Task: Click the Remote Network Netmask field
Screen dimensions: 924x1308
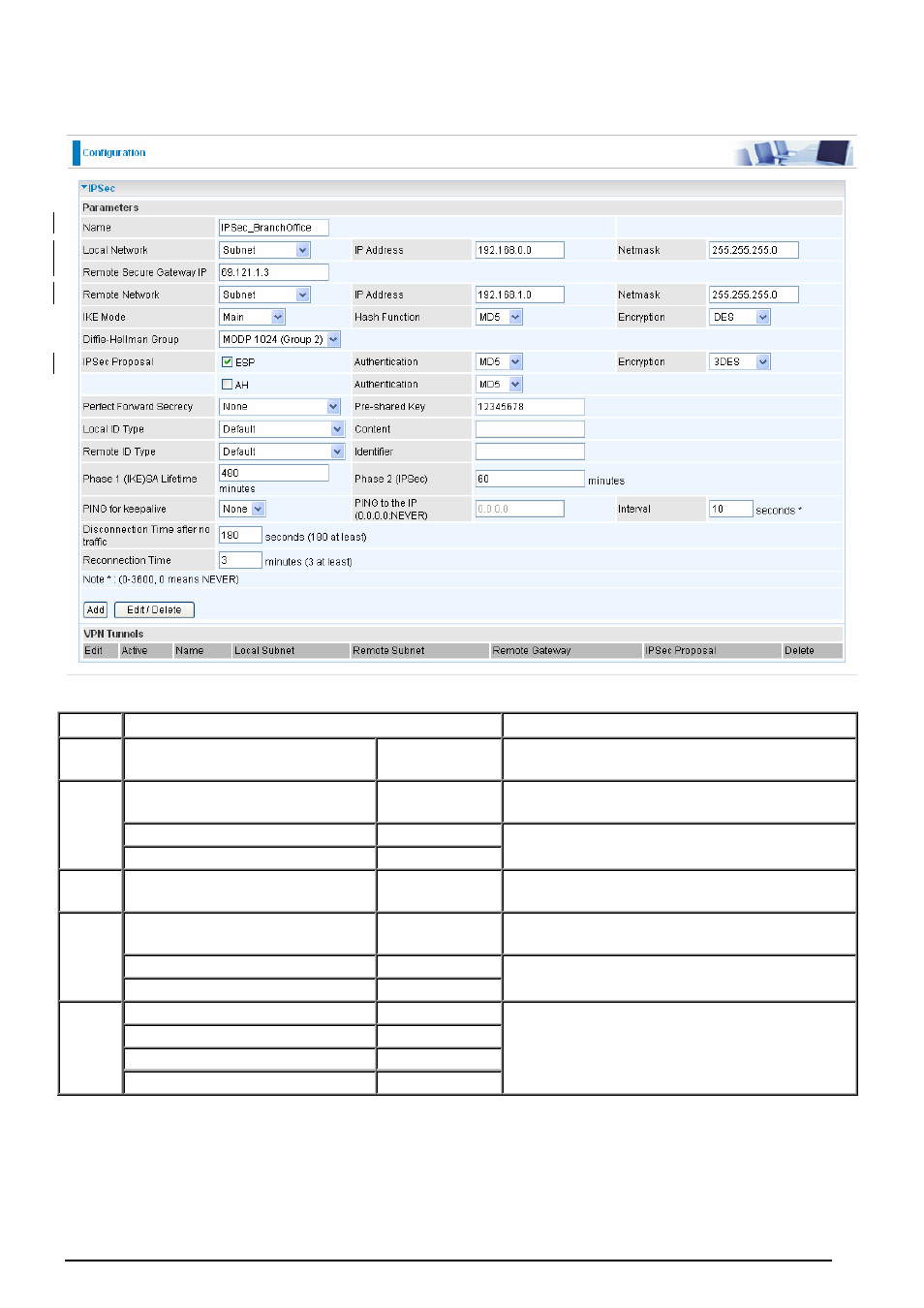Action: coord(754,295)
